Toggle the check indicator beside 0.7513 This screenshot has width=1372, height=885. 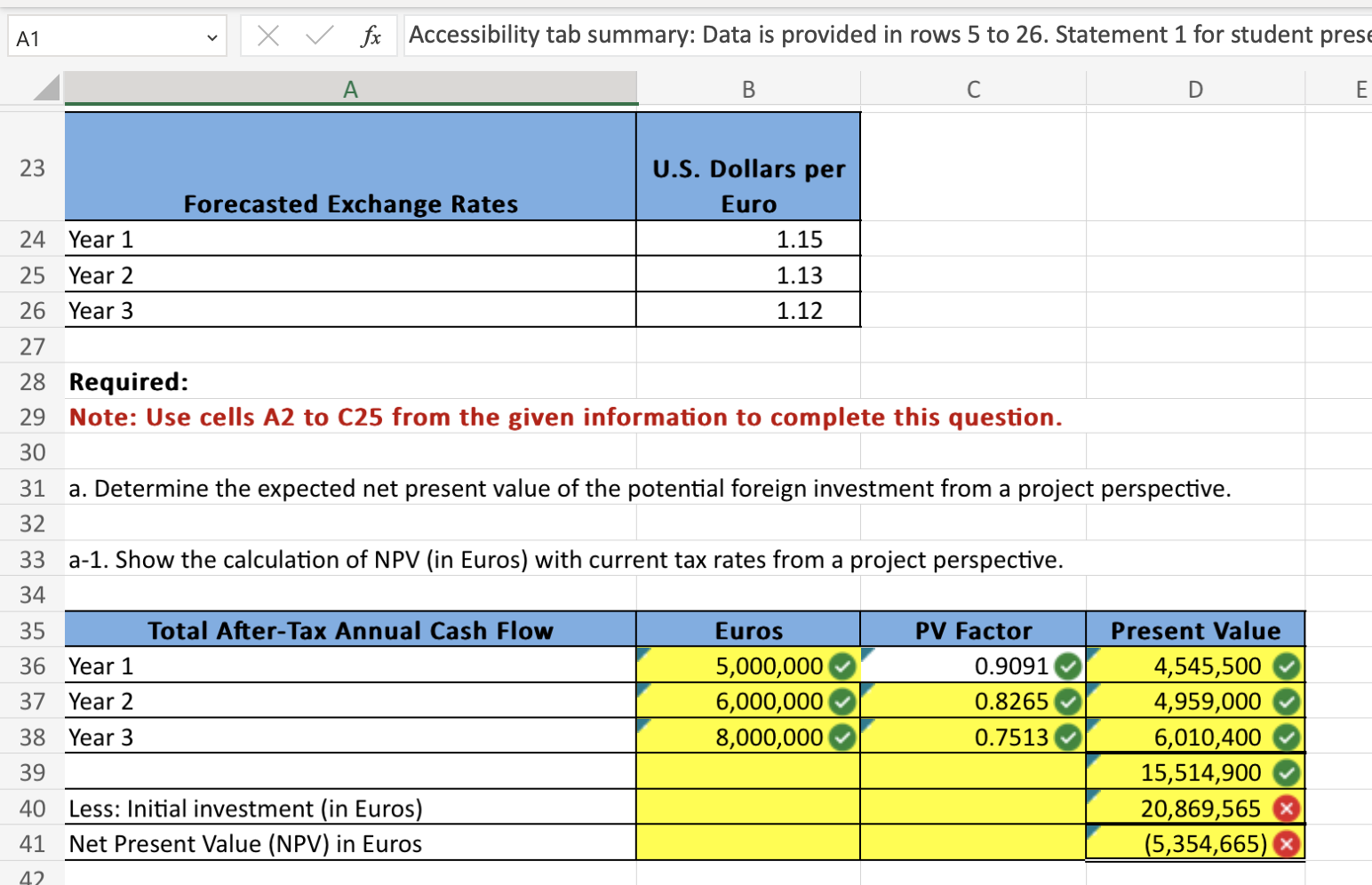[x=1069, y=737]
